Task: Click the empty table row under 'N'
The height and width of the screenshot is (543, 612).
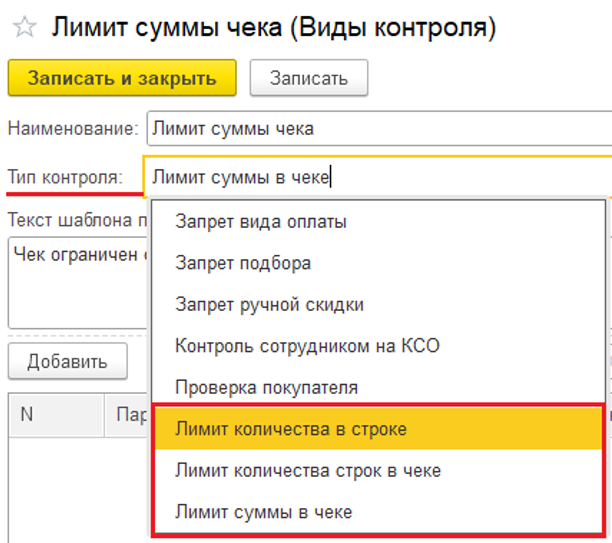Action: (x=55, y=480)
